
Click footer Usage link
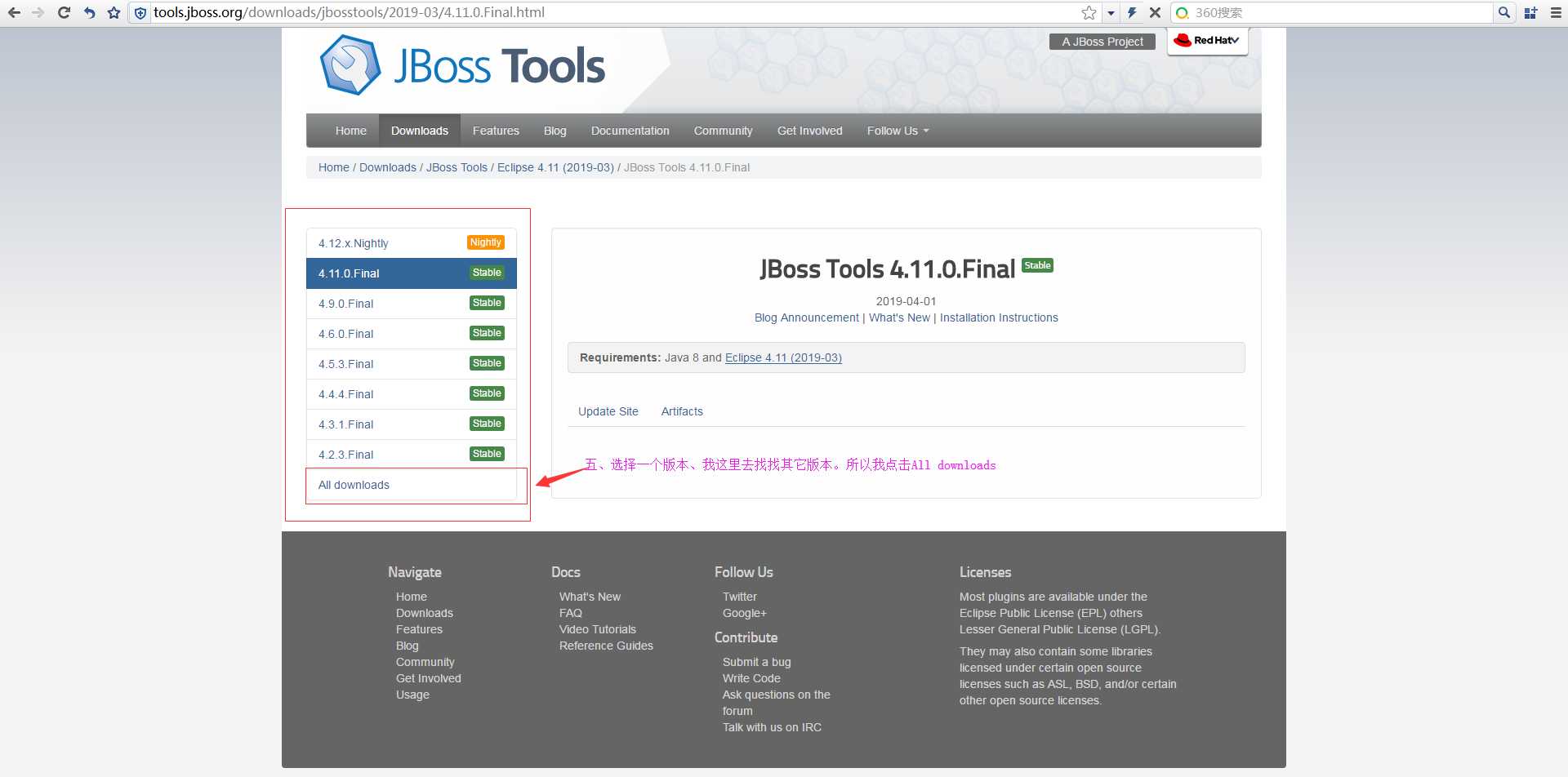[x=412, y=695]
